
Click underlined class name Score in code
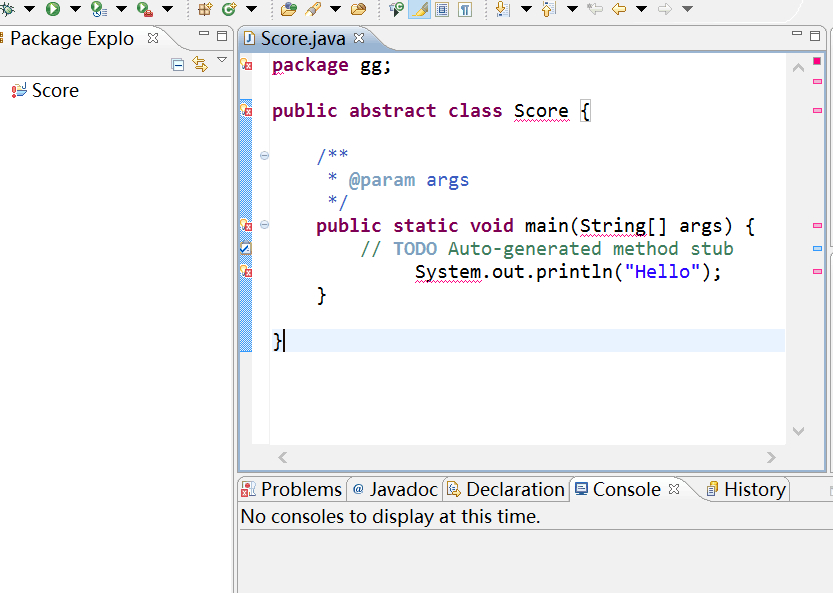point(541,111)
